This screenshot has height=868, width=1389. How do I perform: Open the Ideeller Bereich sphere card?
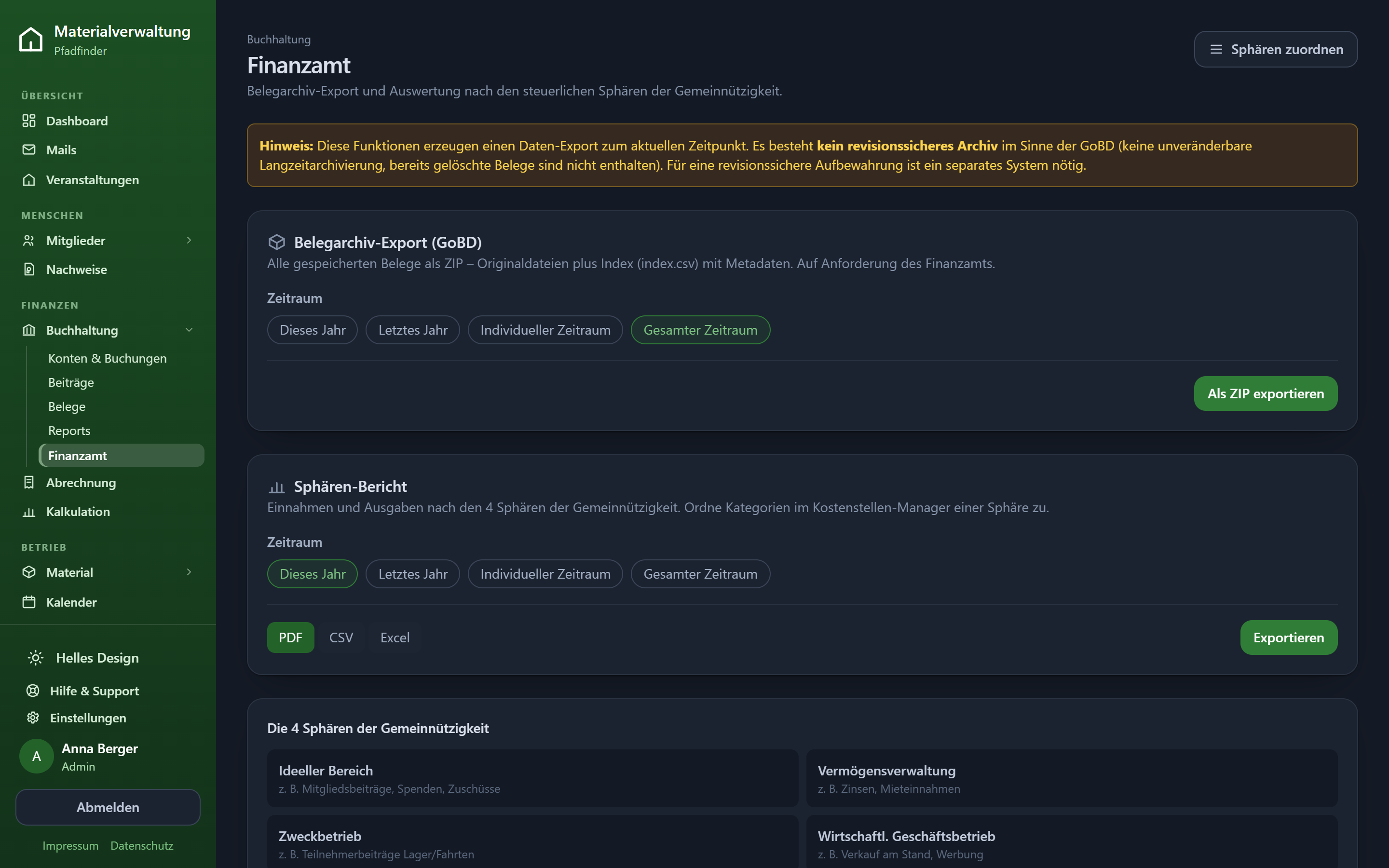(x=532, y=778)
